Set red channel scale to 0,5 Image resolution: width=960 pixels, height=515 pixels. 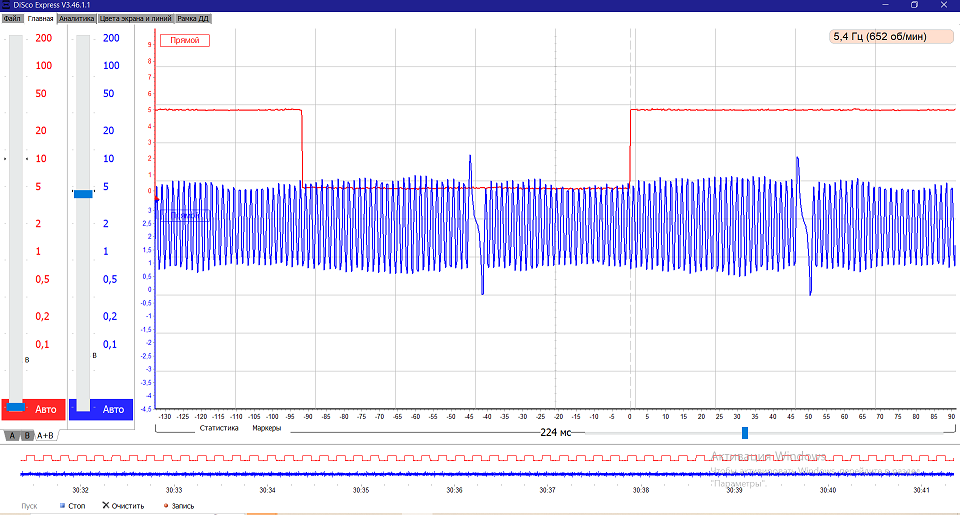[42, 279]
